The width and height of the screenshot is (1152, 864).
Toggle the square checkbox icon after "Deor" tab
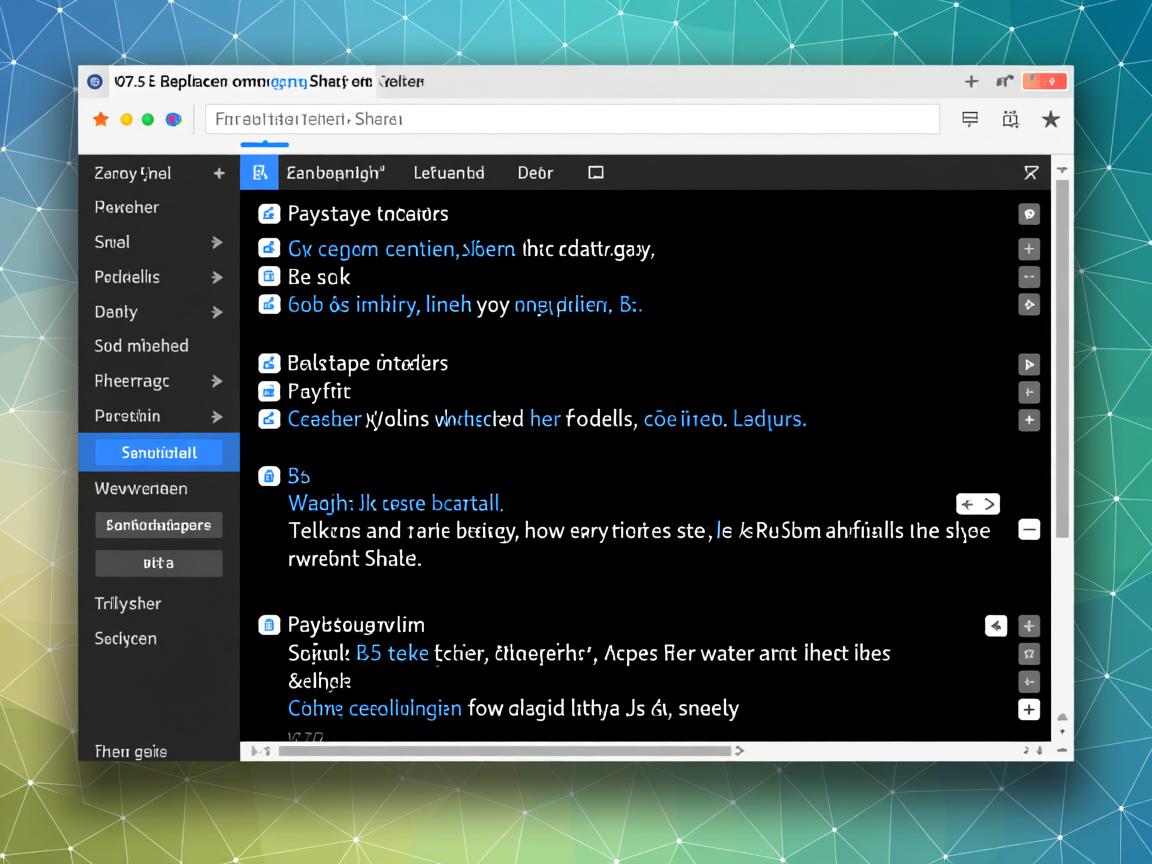[x=596, y=173]
